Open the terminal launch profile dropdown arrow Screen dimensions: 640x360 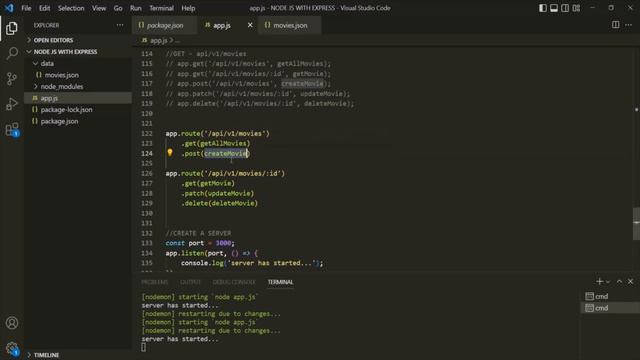click(608, 282)
